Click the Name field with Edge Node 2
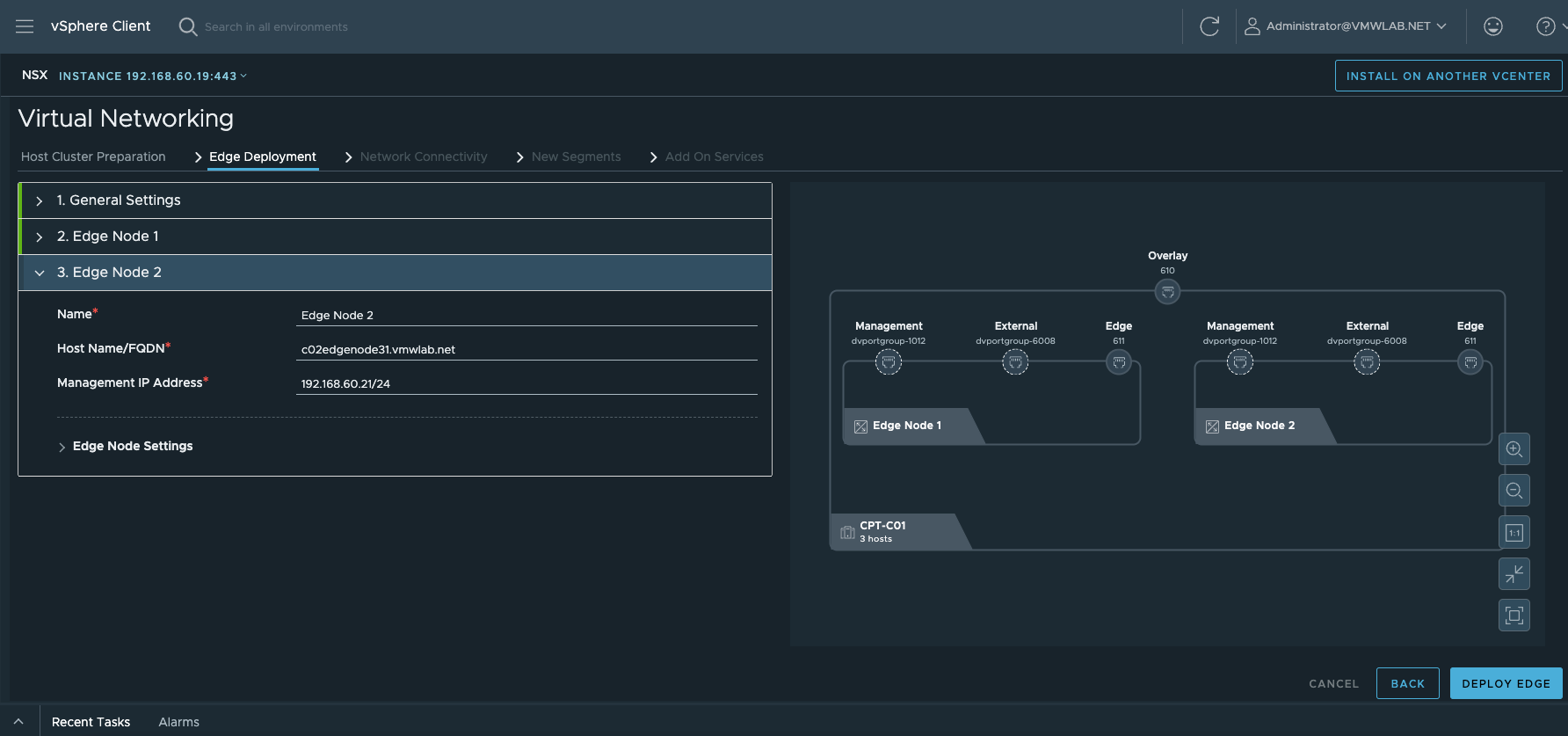This screenshot has height=736, width=1568. coord(526,315)
